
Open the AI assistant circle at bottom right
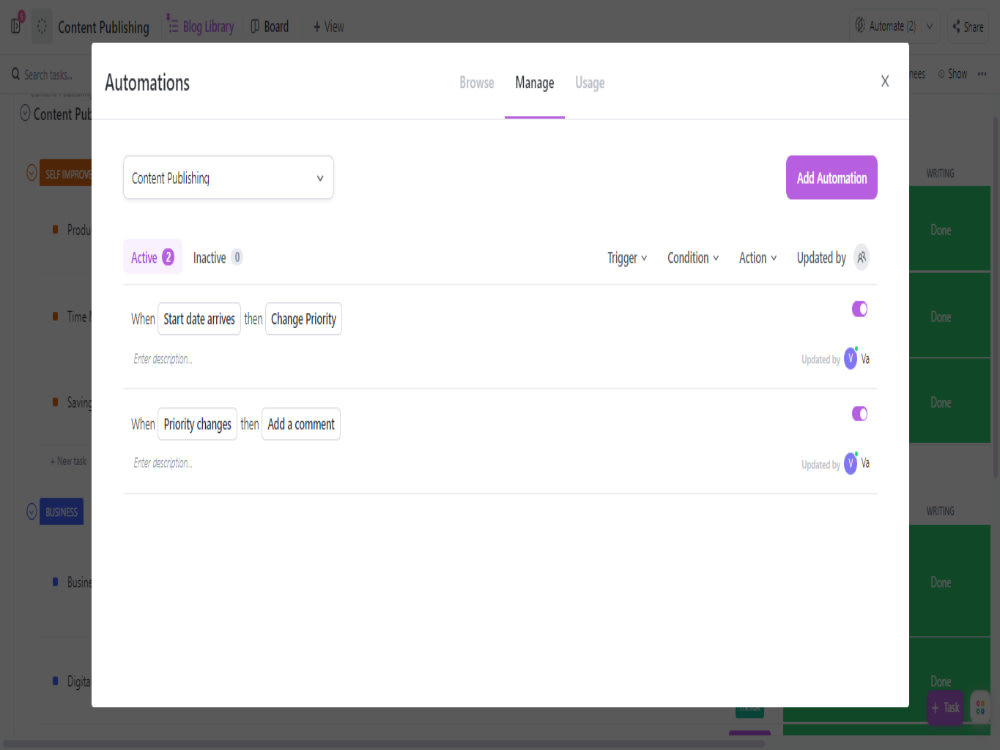pyautogui.click(x=978, y=708)
